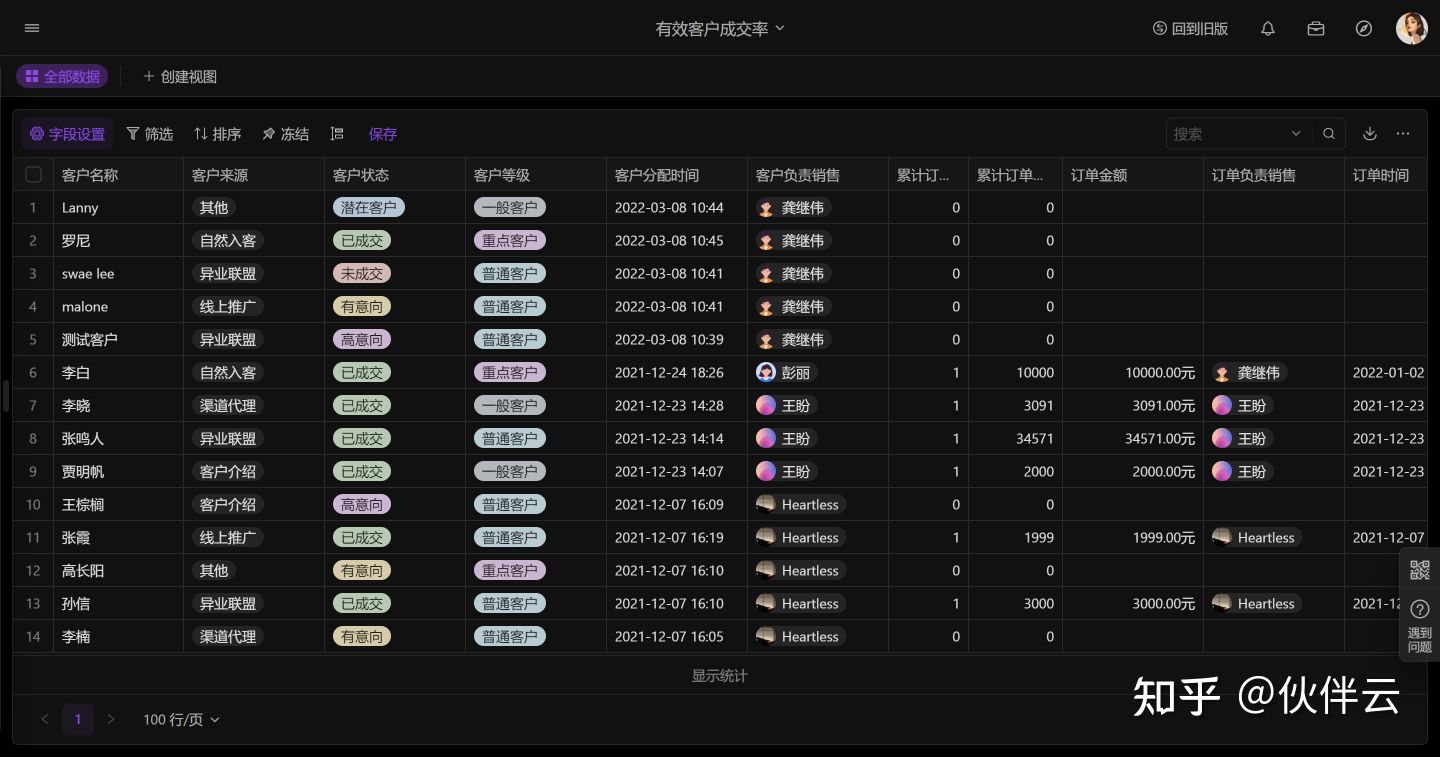The width and height of the screenshot is (1440, 757).
Task: Select the 全部数据 view tab
Action: click(62, 76)
